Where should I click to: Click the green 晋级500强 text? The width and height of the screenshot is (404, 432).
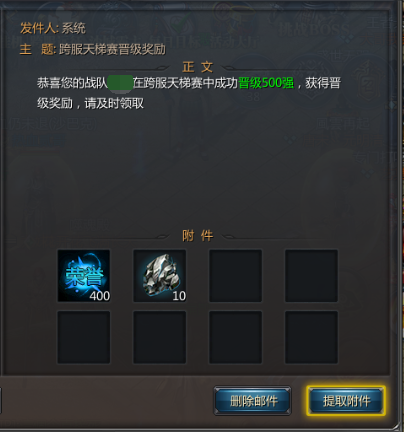tap(266, 83)
